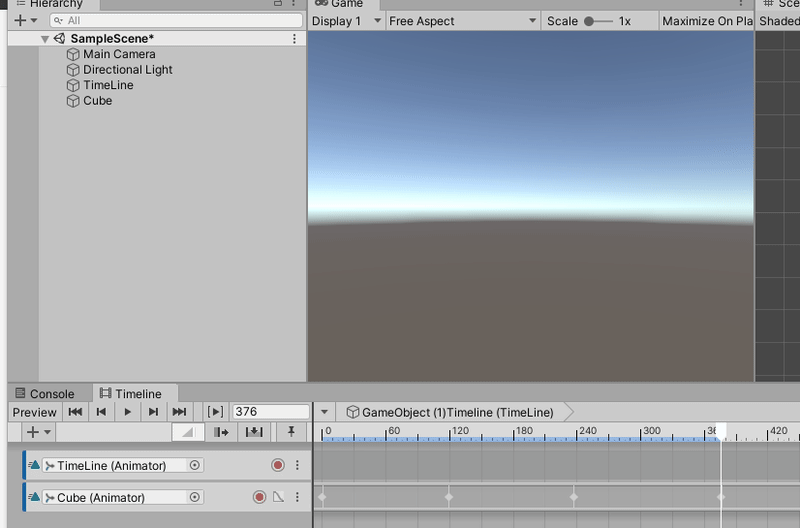This screenshot has height=528, width=800.
Task: Enable recording on TimeLine track
Action: coord(278,465)
